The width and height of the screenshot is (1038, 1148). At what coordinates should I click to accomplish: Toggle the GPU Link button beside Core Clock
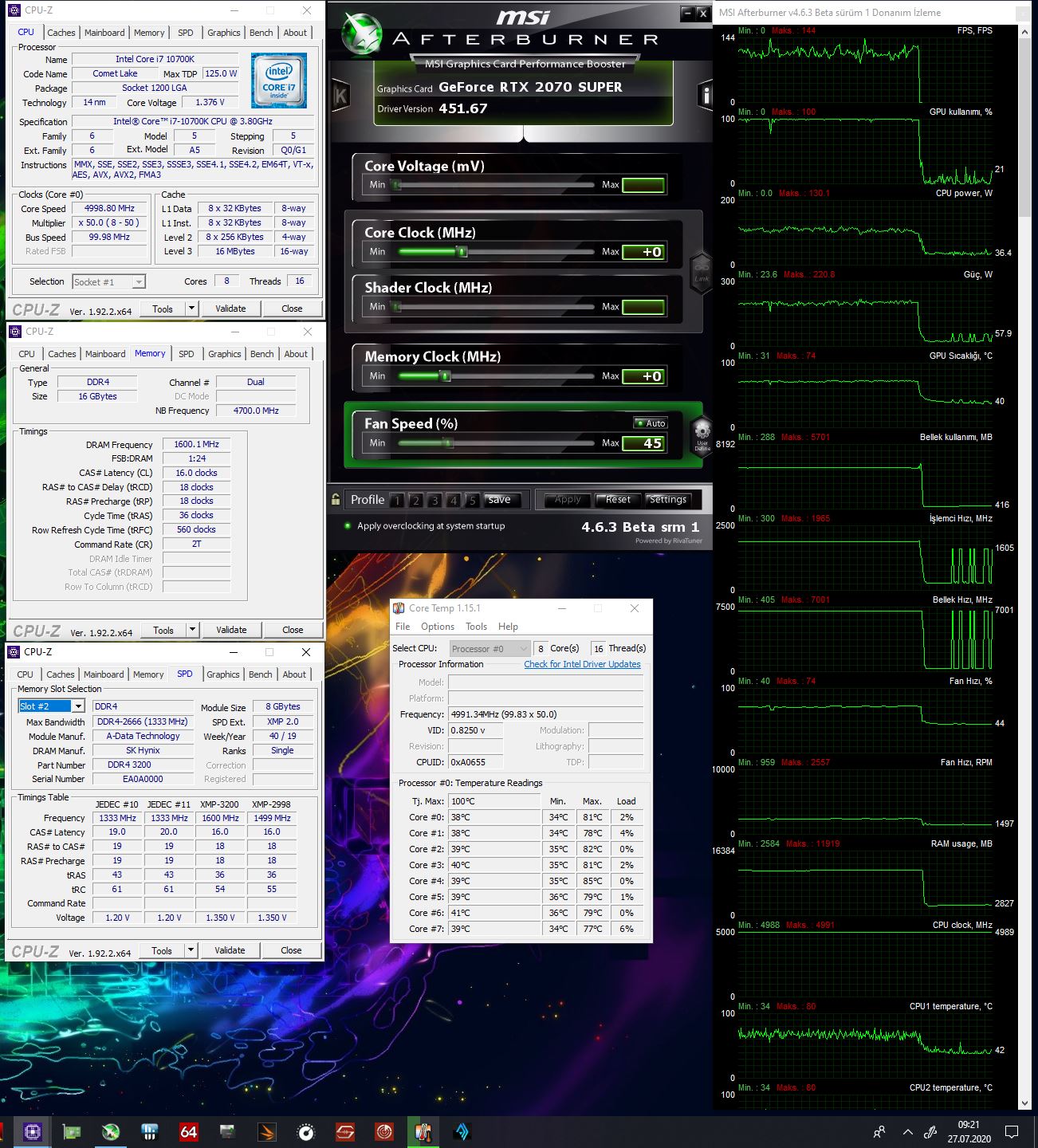pyautogui.click(x=701, y=273)
